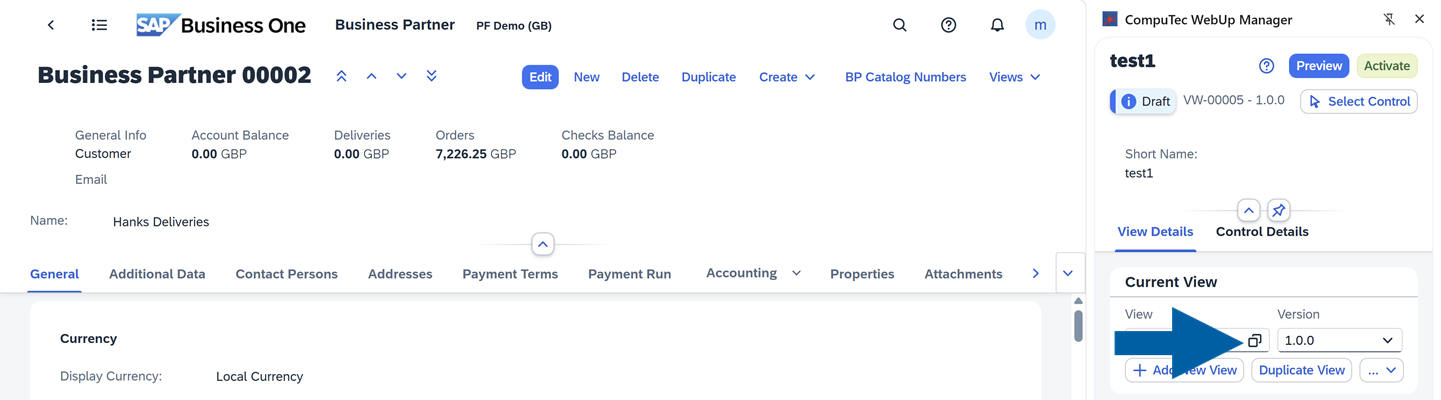Pin the WebUp Manager header

pos(1278,210)
